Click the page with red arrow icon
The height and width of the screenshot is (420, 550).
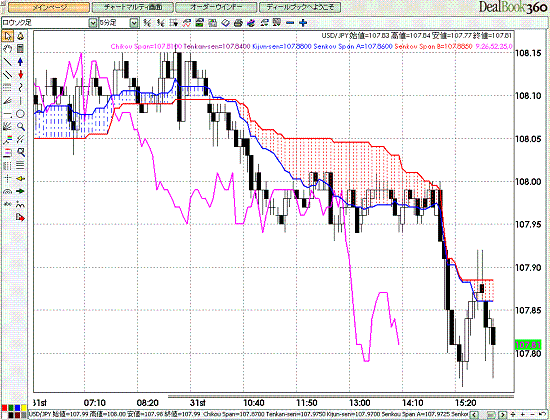tap(20, 218)
